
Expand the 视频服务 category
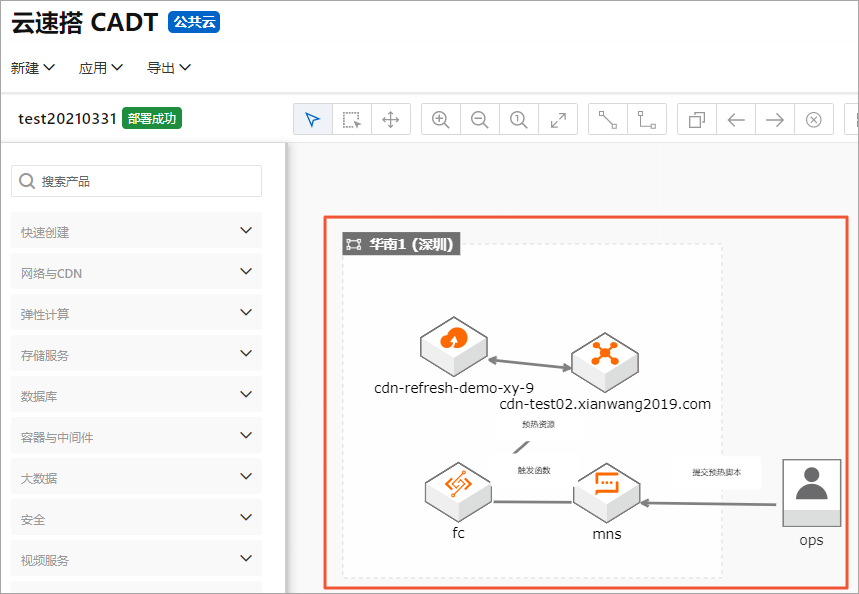(136, 559)
